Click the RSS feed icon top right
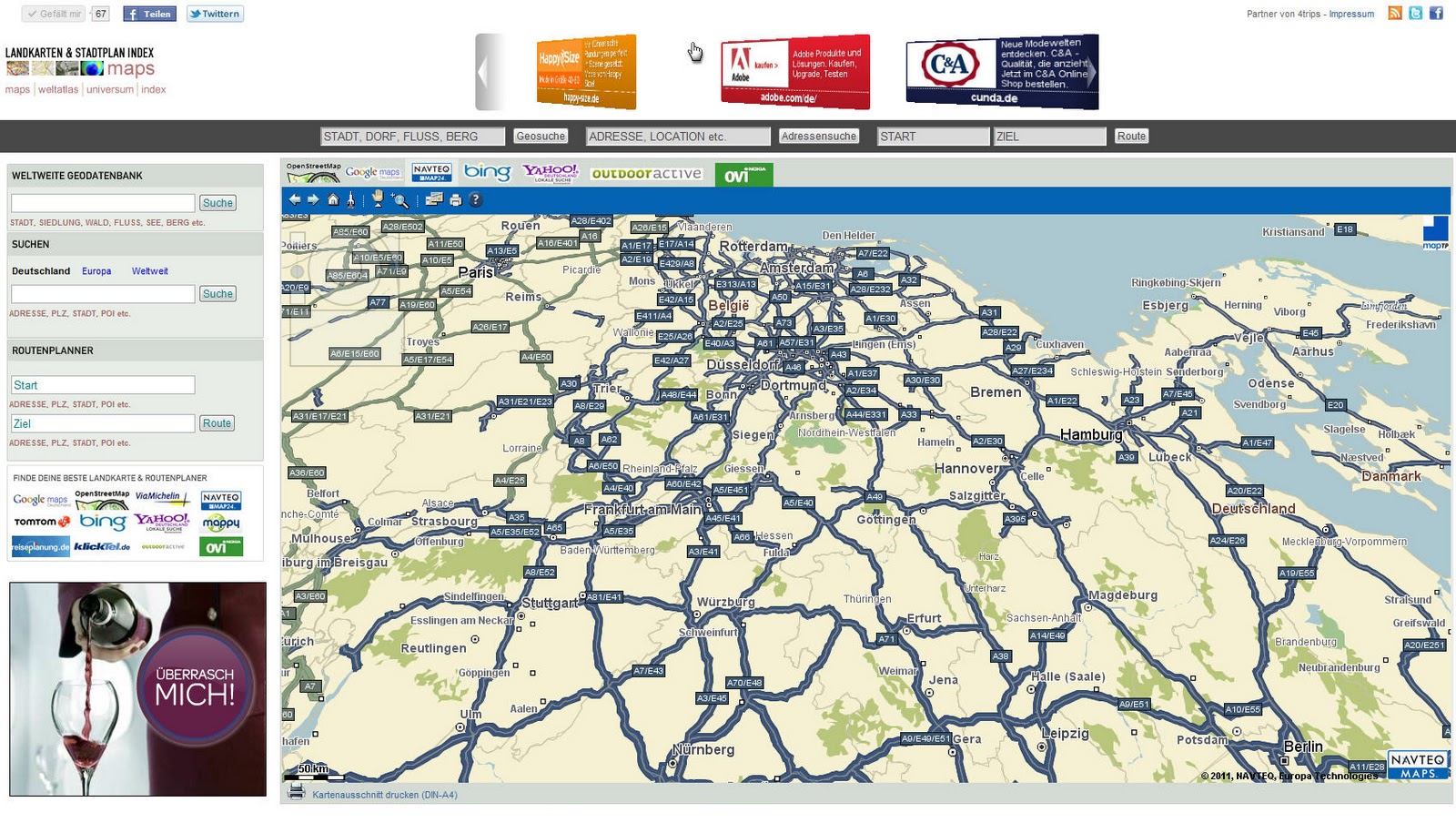The height and width of the screenshot is (823, 1456). [1394, 13]
